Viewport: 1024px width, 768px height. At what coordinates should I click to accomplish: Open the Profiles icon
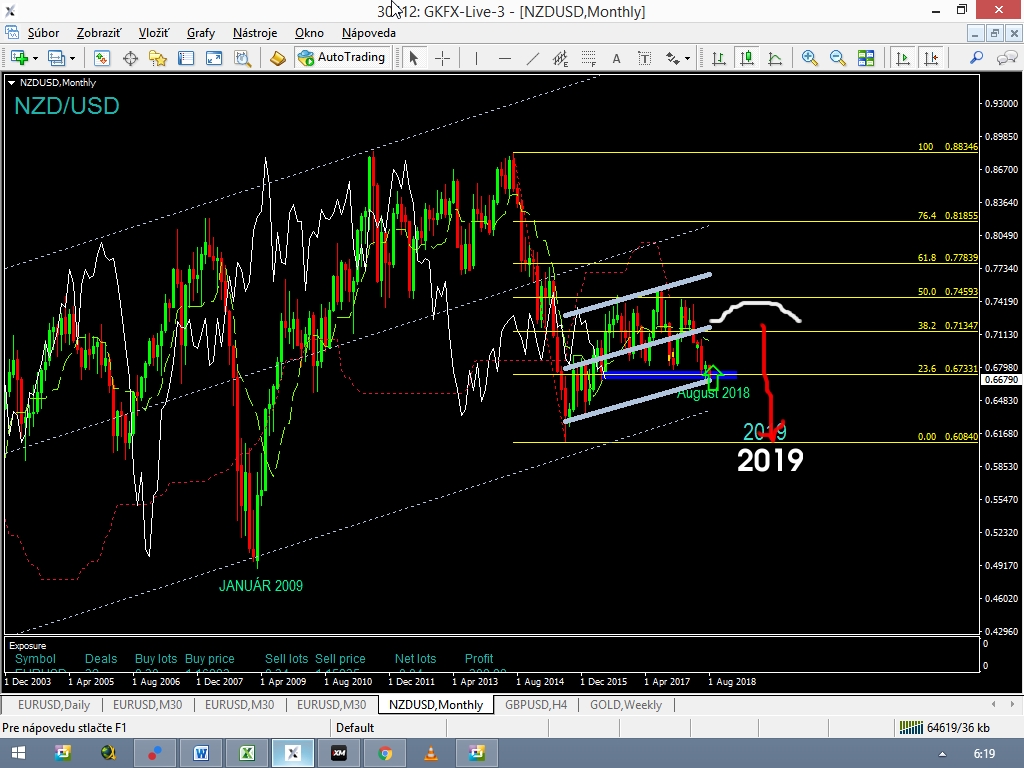coord(56,58)
